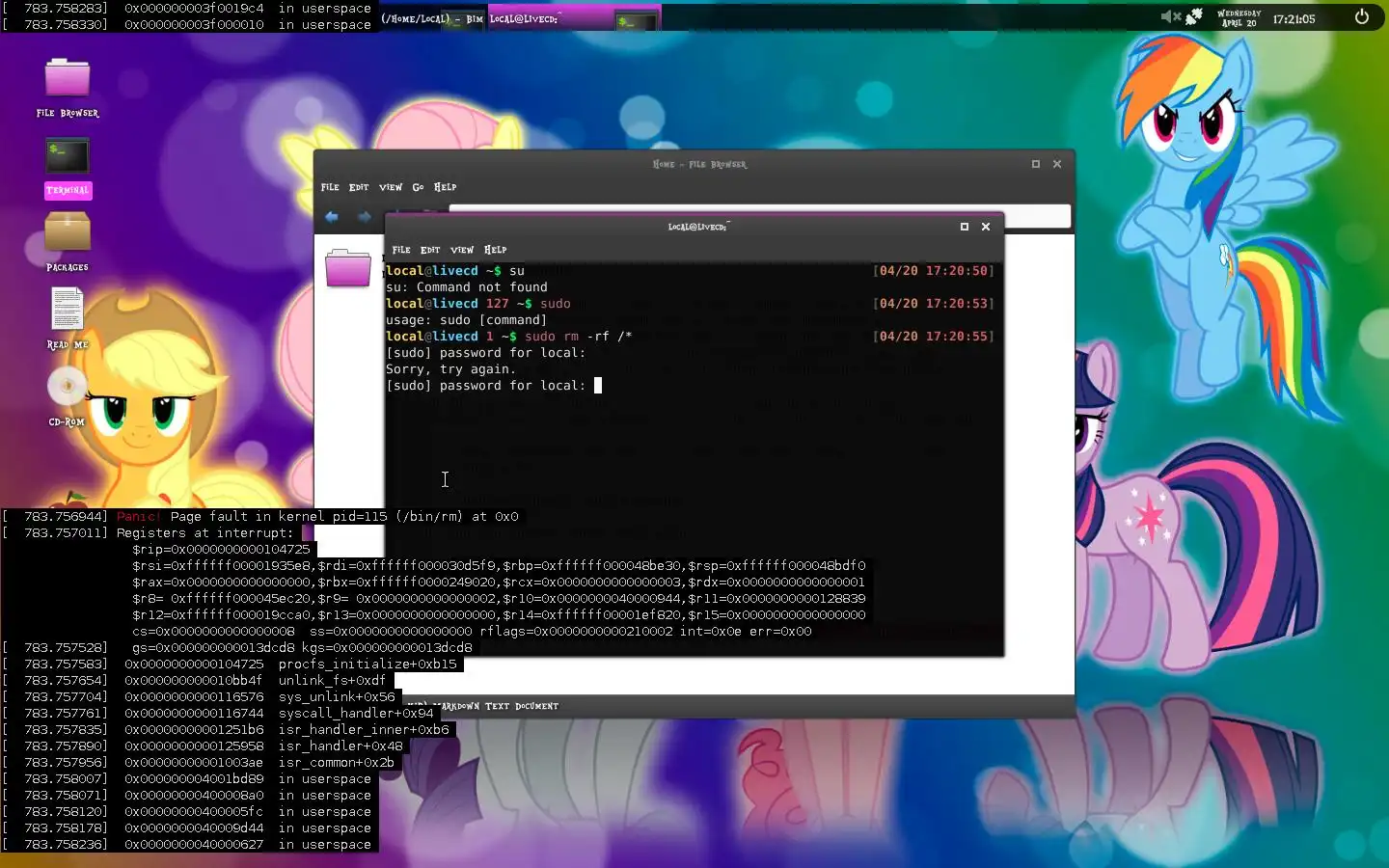
Task: Switch to the Bim editor taskbar entry
Action: (x=431, y=19)
